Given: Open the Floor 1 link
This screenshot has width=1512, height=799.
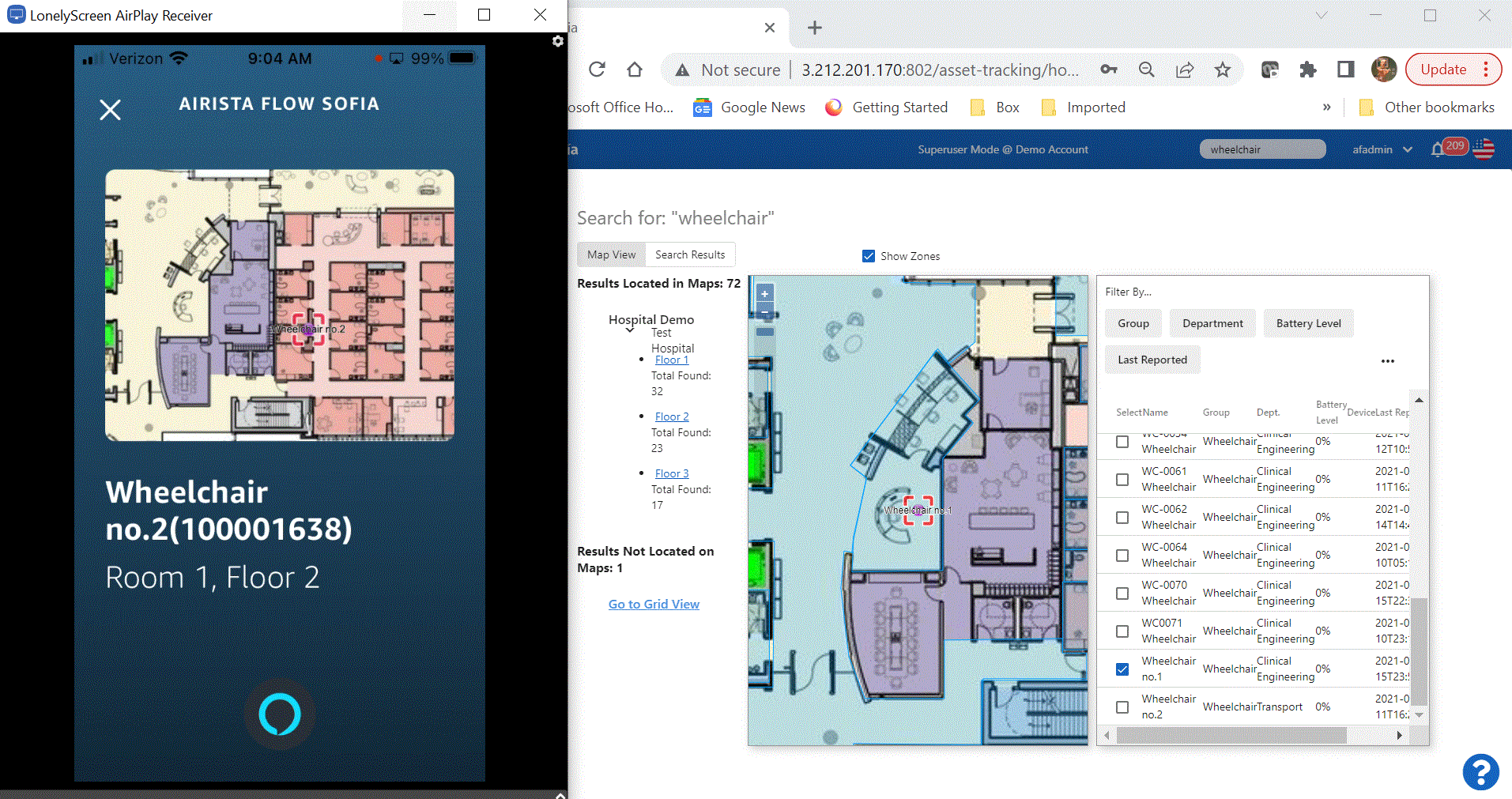Looking at the screenshot, I should click(671, 360).
